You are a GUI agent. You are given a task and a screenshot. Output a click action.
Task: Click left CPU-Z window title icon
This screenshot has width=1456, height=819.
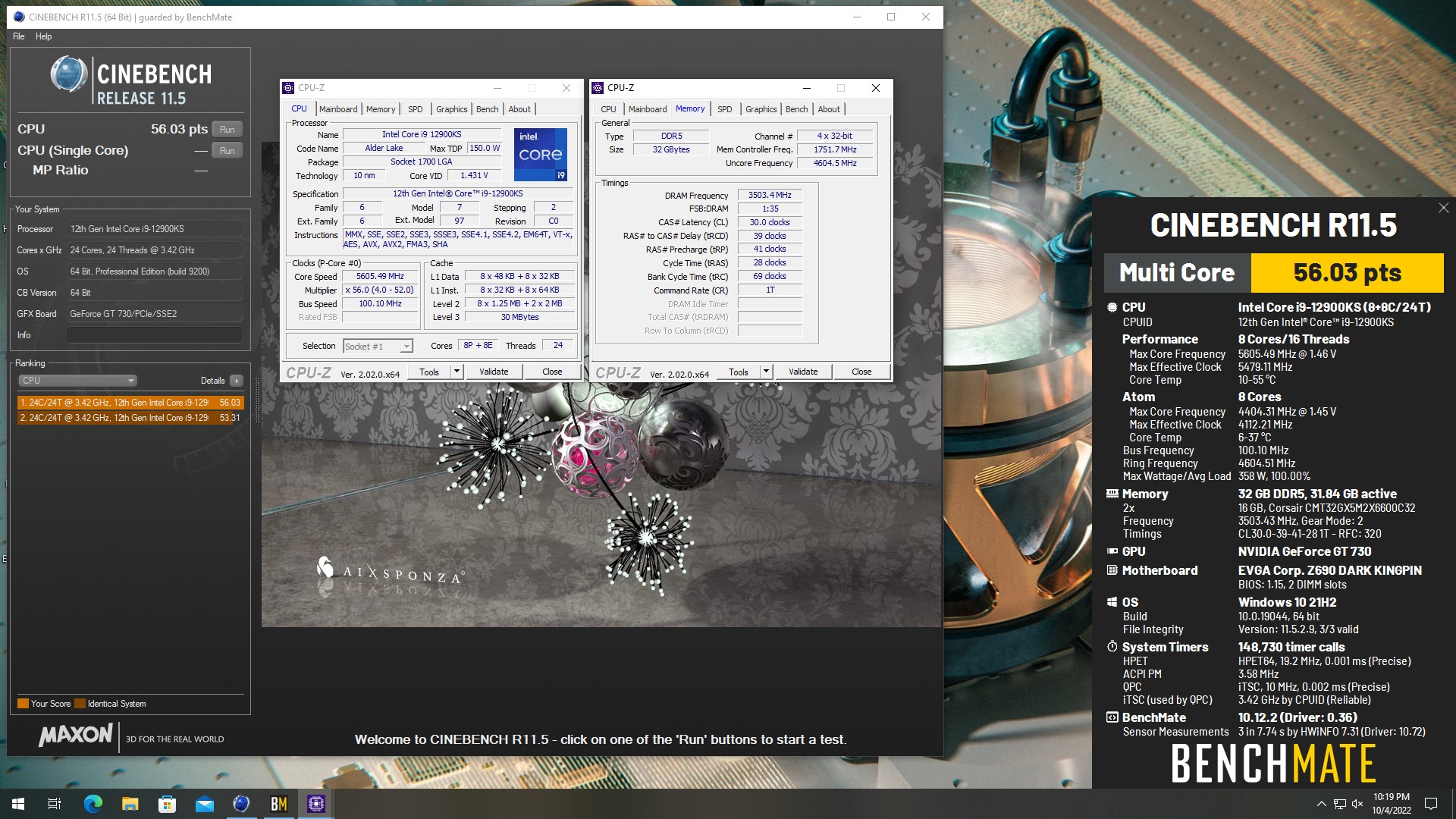point(288,88)
